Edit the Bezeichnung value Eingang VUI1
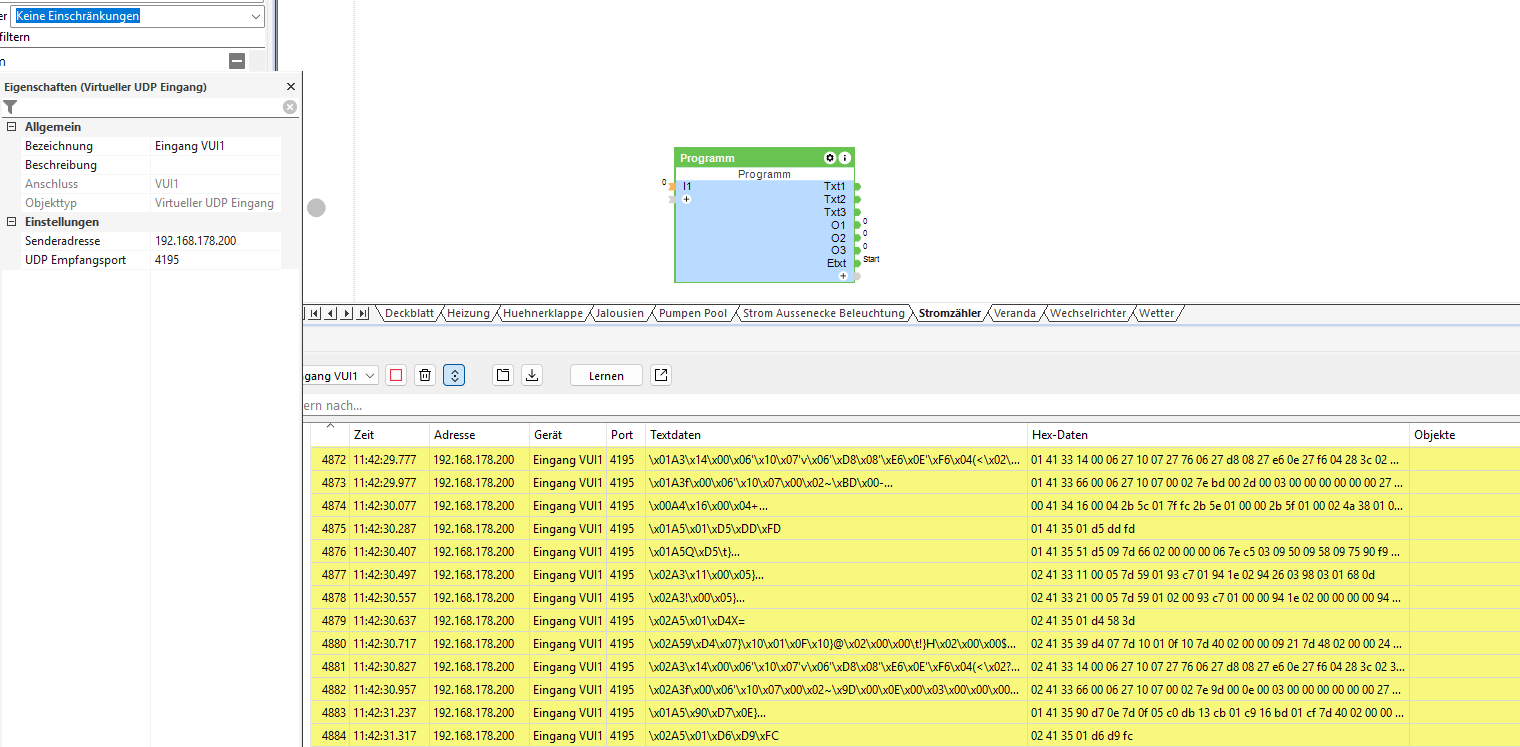Viewport: 1520px width, 747px height. (x=215, y=146)
